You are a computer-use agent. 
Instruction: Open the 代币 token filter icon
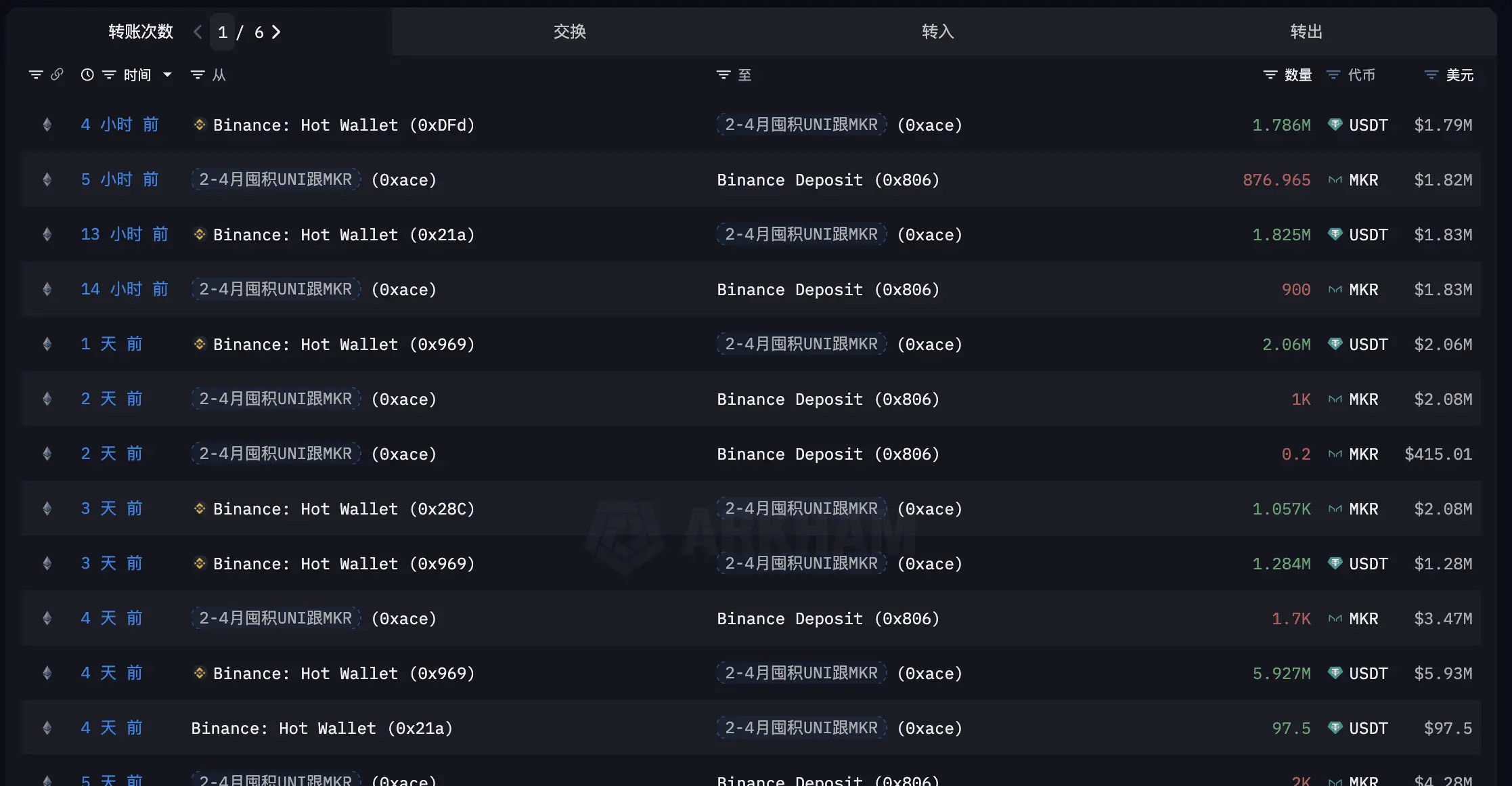(x=1333, y=74)
